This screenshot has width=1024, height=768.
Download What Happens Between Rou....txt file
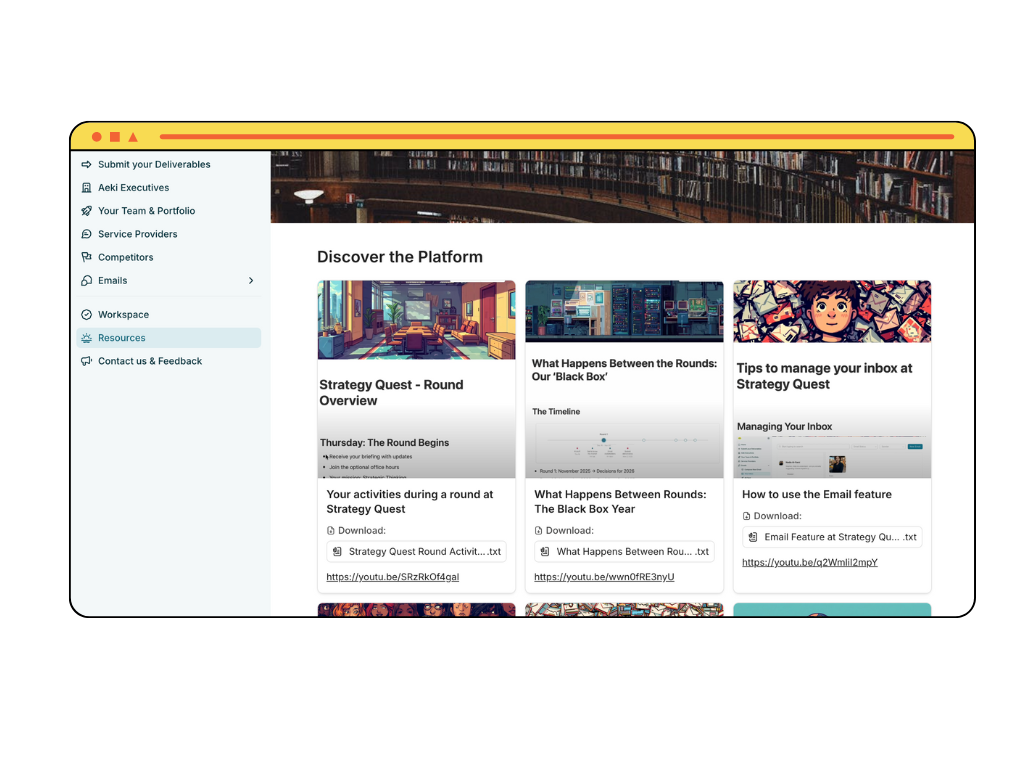tap(624, 552)
